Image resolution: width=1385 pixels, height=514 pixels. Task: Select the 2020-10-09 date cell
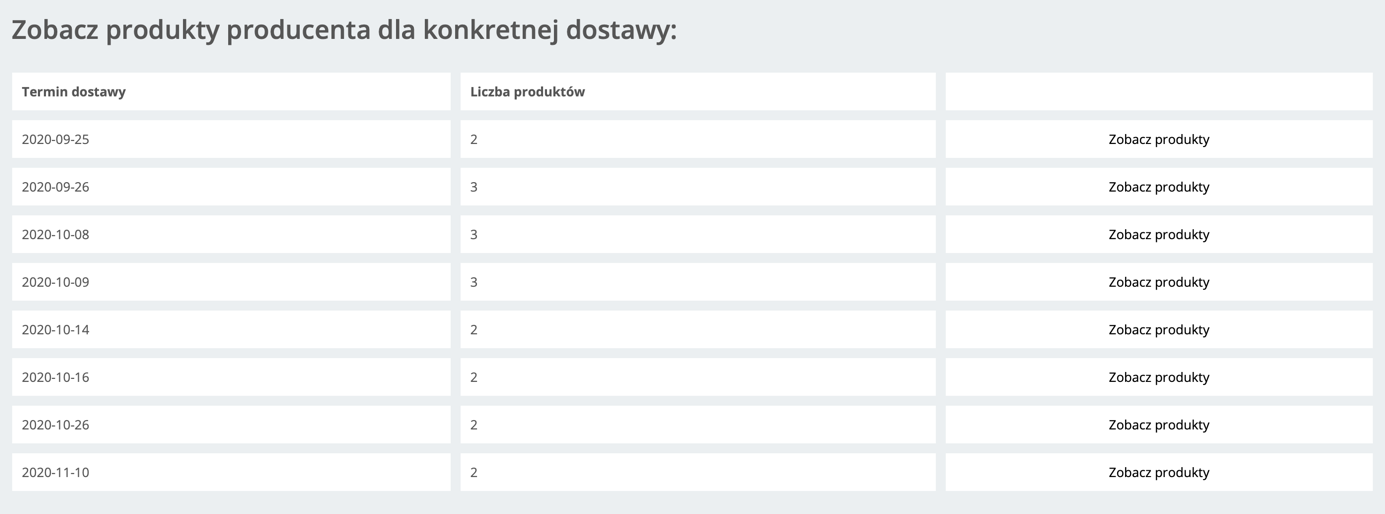pyautogui.click(x=231, y=282)
